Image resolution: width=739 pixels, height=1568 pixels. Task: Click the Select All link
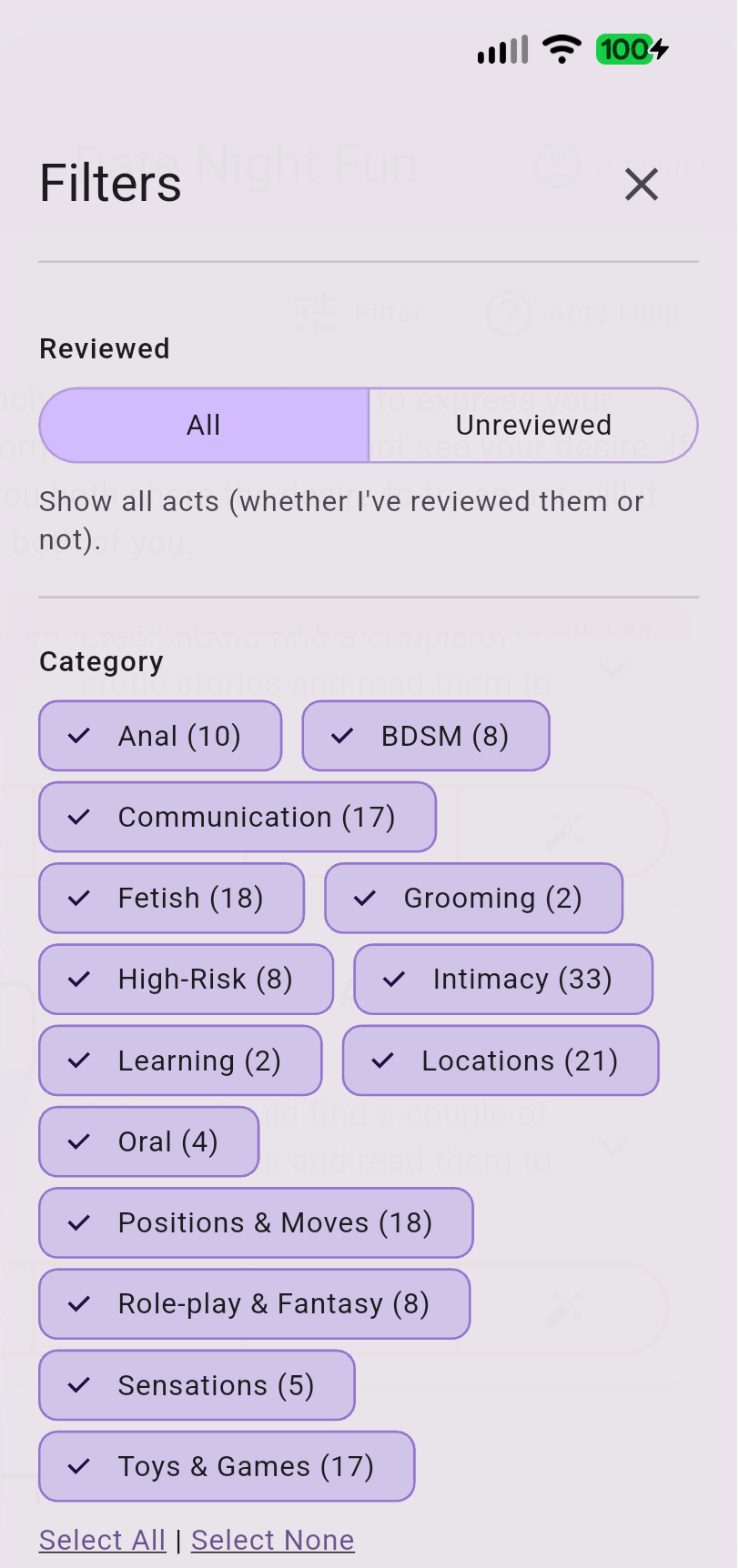102,1540
